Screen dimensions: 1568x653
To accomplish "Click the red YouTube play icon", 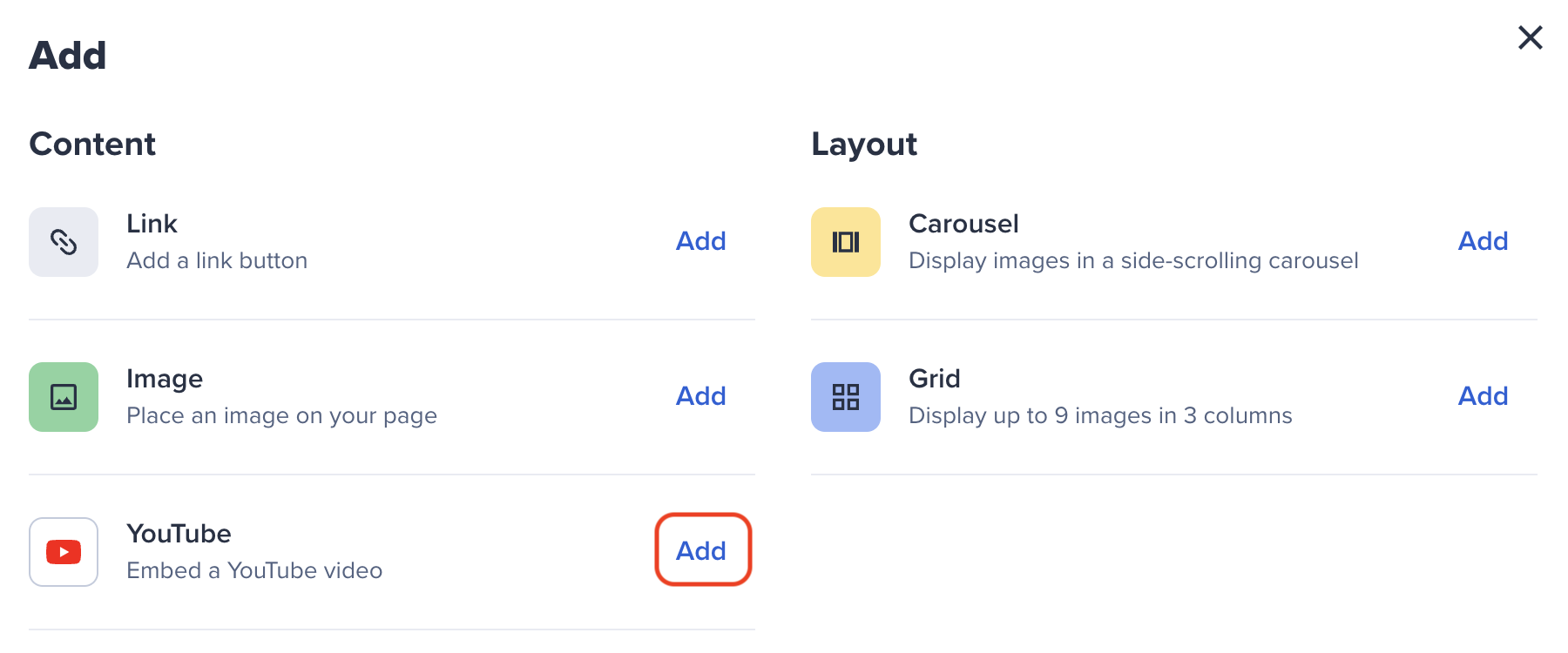I will click(64, 552).
